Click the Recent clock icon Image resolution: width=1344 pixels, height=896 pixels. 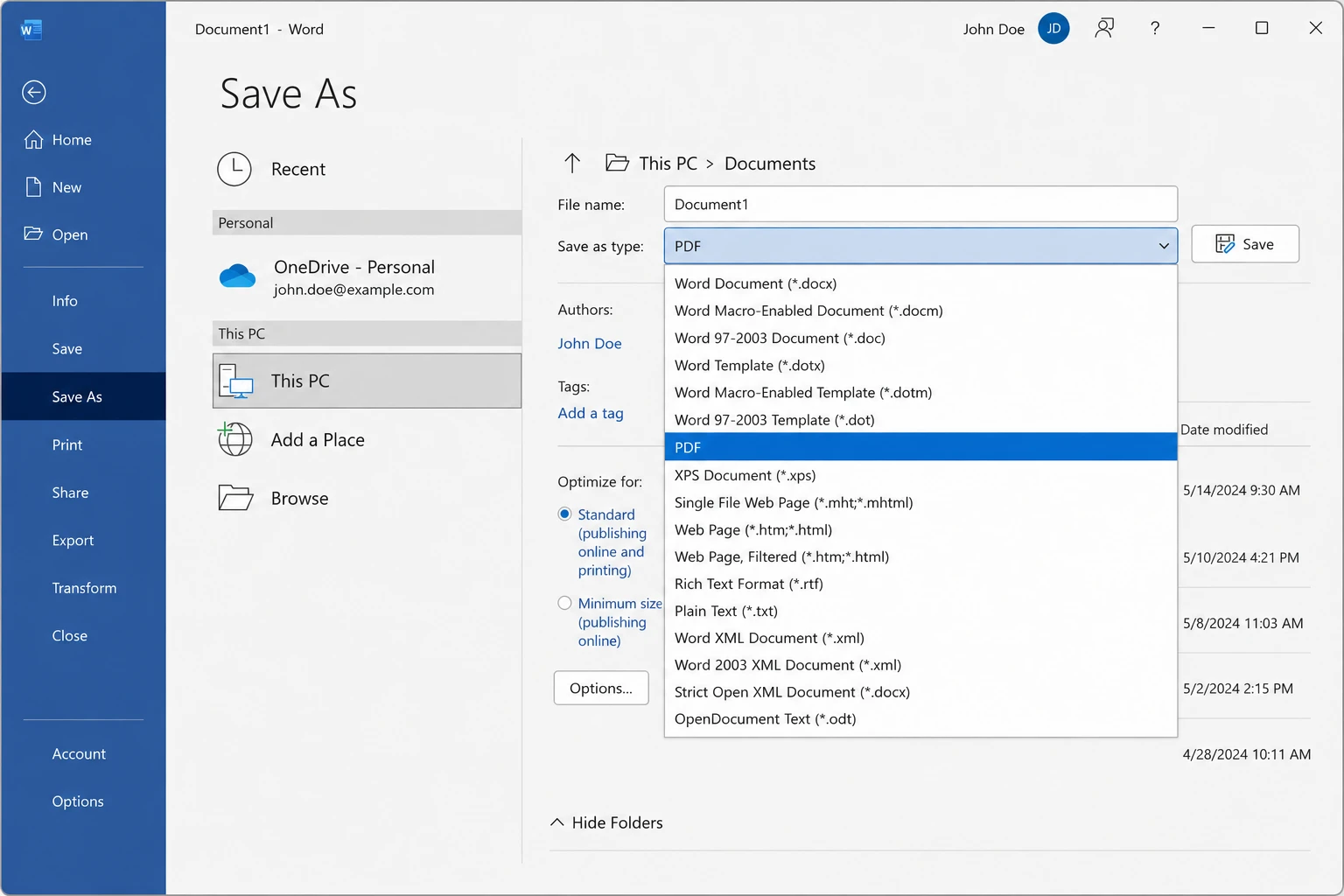tap(234, 169)
